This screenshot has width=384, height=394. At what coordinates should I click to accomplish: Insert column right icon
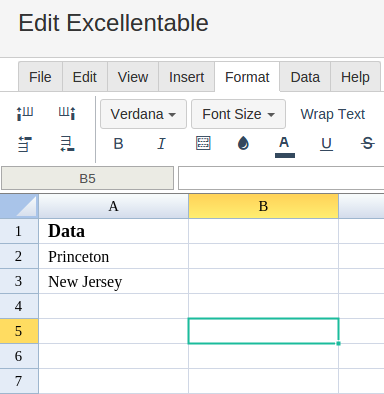click(x=67, y=113)
